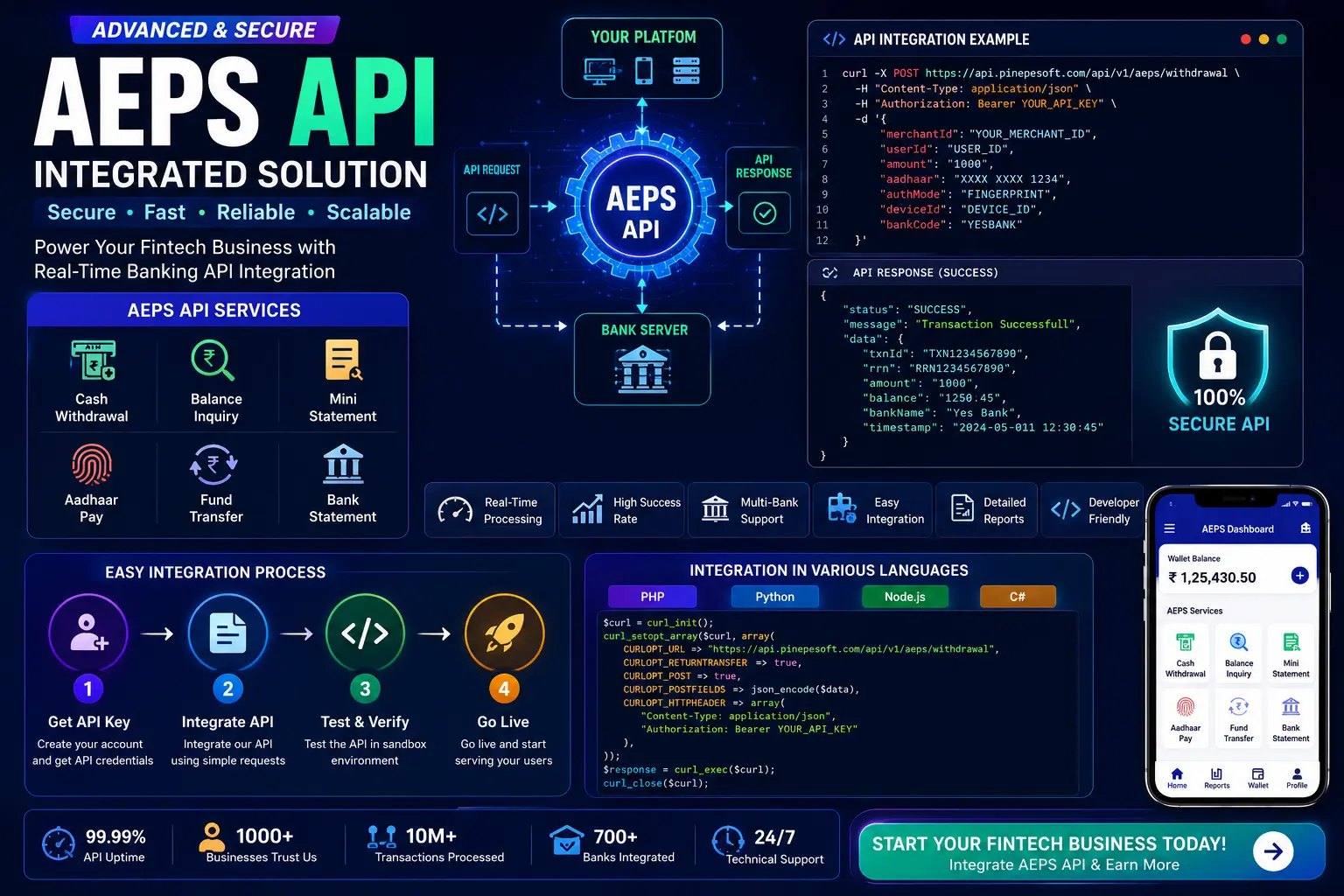
Task: Click the API Response (Success) header label
Action: click(x=926, y=273)
